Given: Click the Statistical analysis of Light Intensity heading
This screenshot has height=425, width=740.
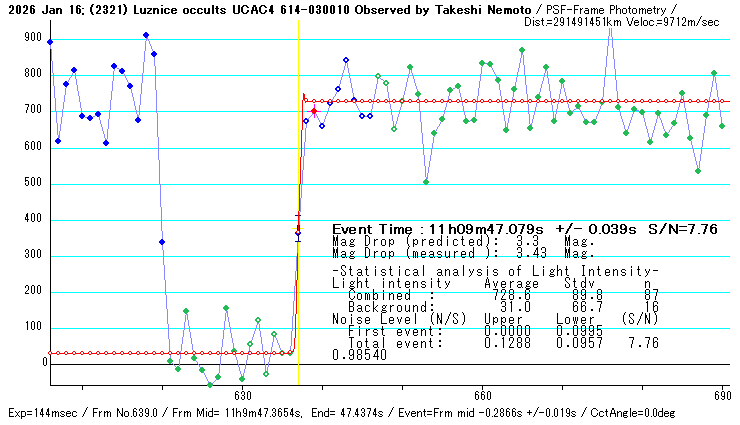Looking at the screenshot, I should [x=495, y=272].
